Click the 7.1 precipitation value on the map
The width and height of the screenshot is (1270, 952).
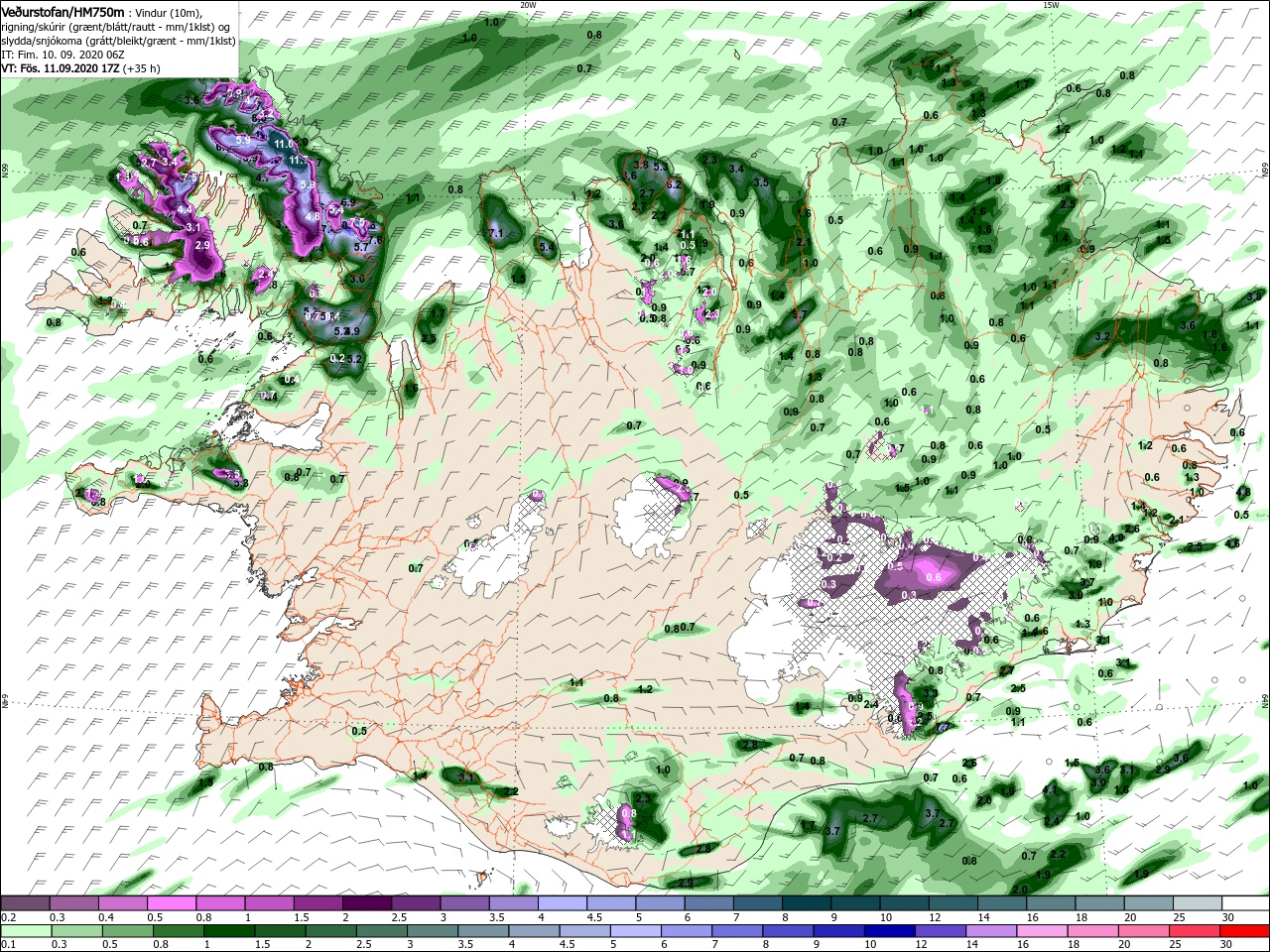click(x=496, y=233)
